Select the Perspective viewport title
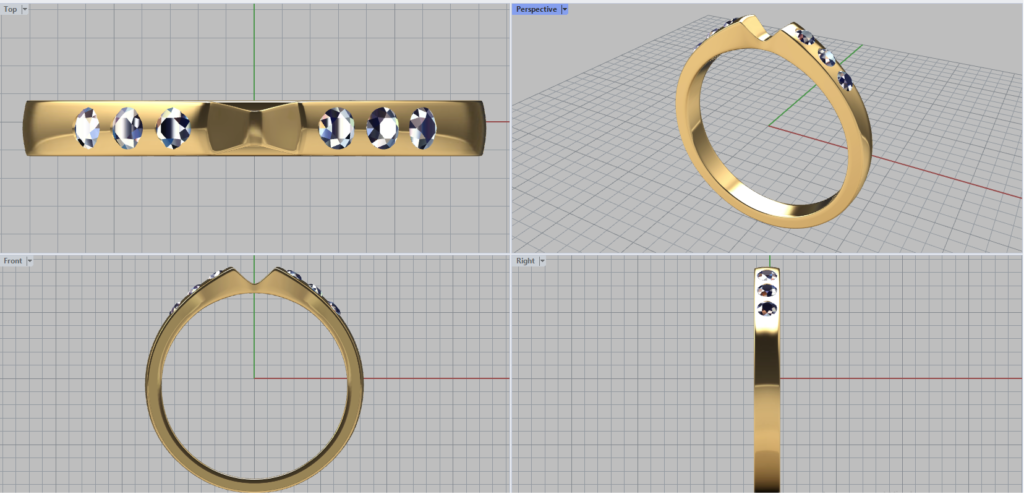The image size is (1024, 494). tap(536, 9)
